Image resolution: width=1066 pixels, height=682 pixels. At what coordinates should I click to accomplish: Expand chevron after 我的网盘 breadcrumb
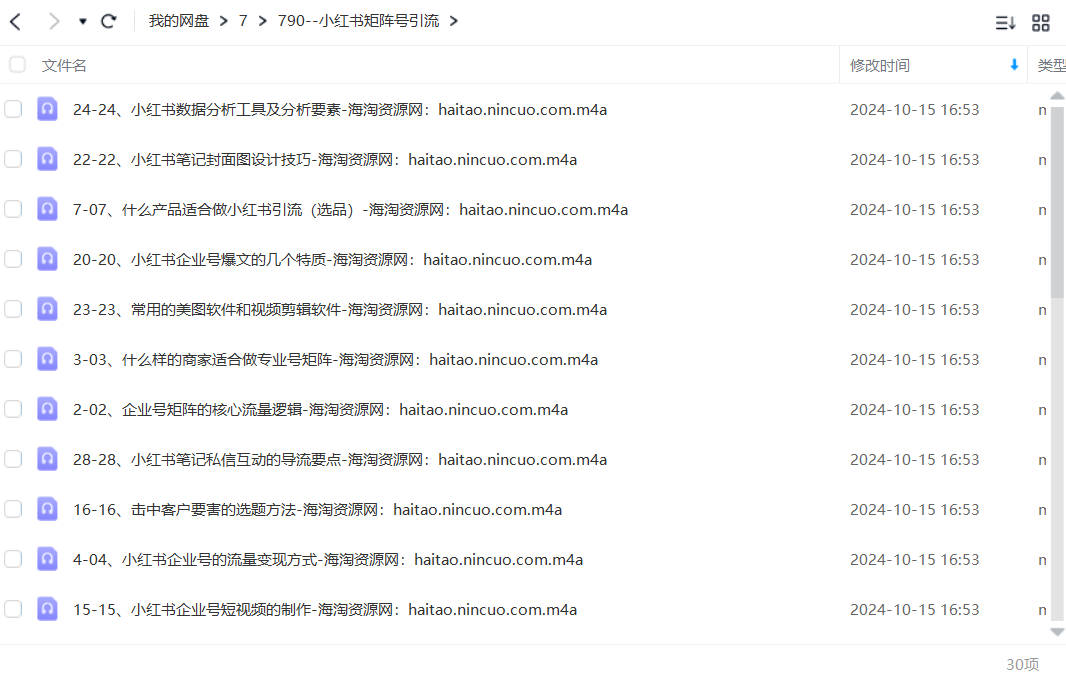tap(224, 21)
